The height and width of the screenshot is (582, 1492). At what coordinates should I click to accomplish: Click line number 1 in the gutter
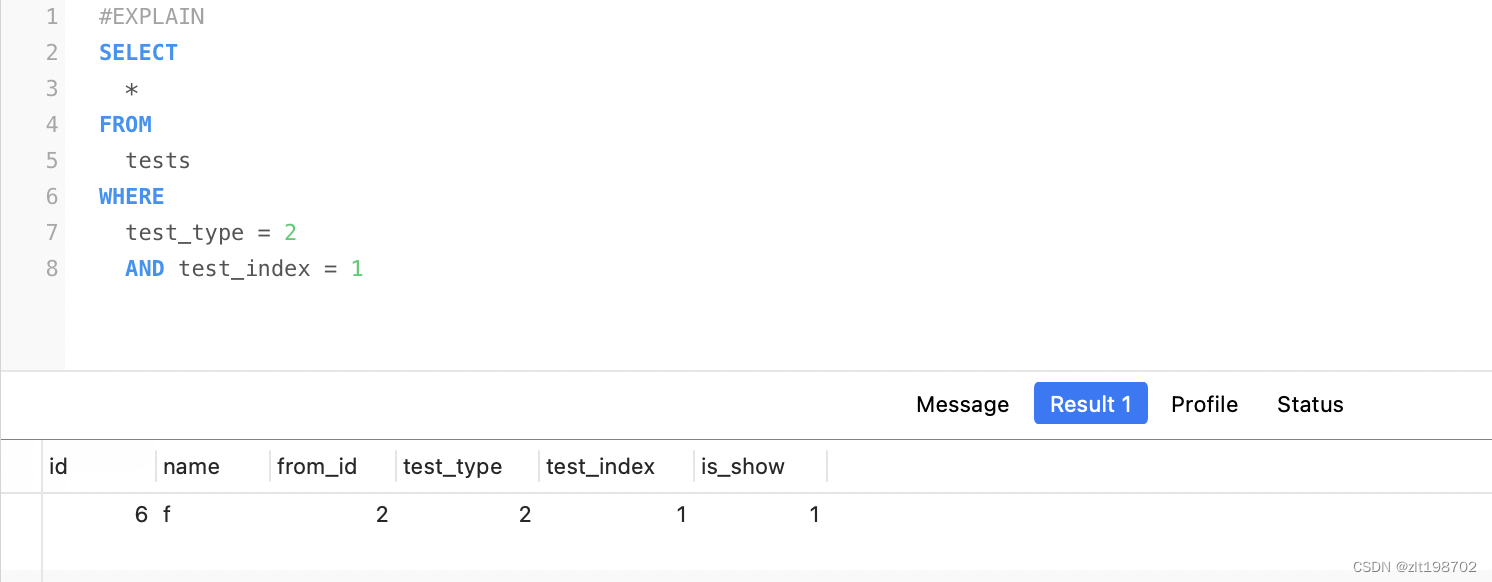52,17
